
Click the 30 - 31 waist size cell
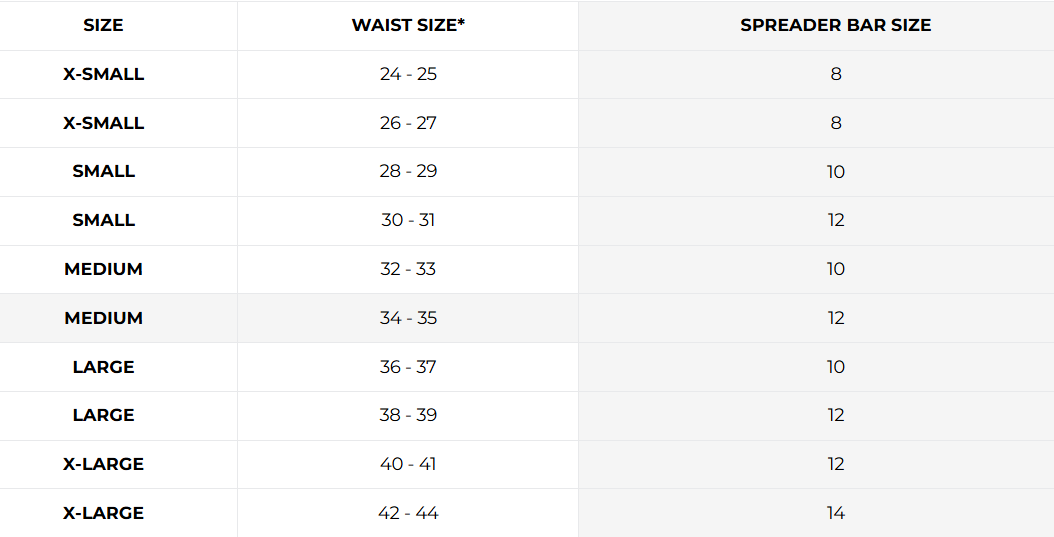pyautogui.click(x=408, y=220)
